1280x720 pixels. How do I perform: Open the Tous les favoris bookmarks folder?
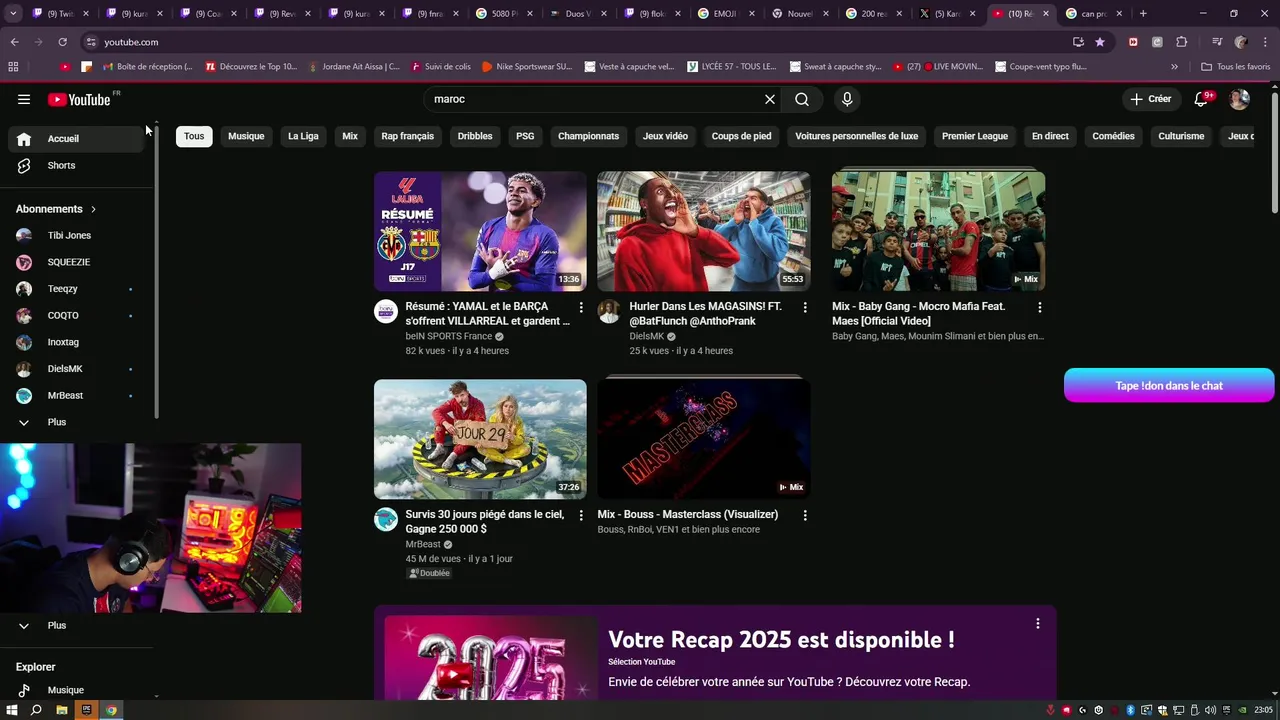click(1235, 67)
